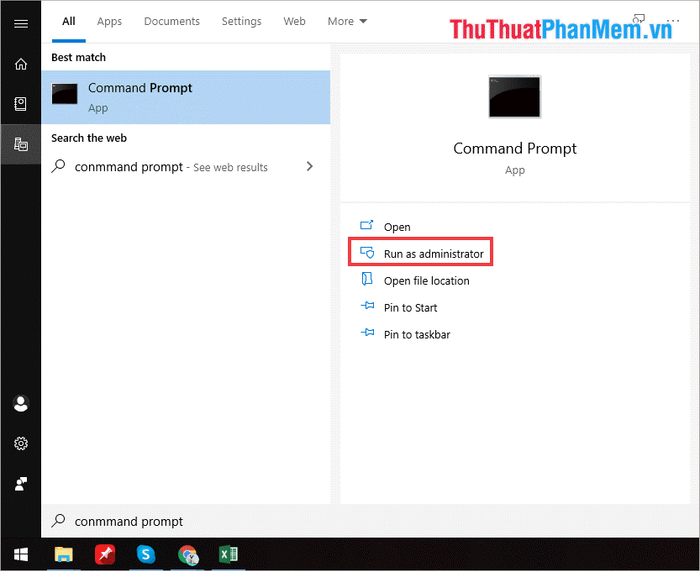Image resolution: width=700 pixels, height=571 pixels.
Task: Open the Settings gear in the sidebar
Action: pyautogui.click(x=21, y=443)
